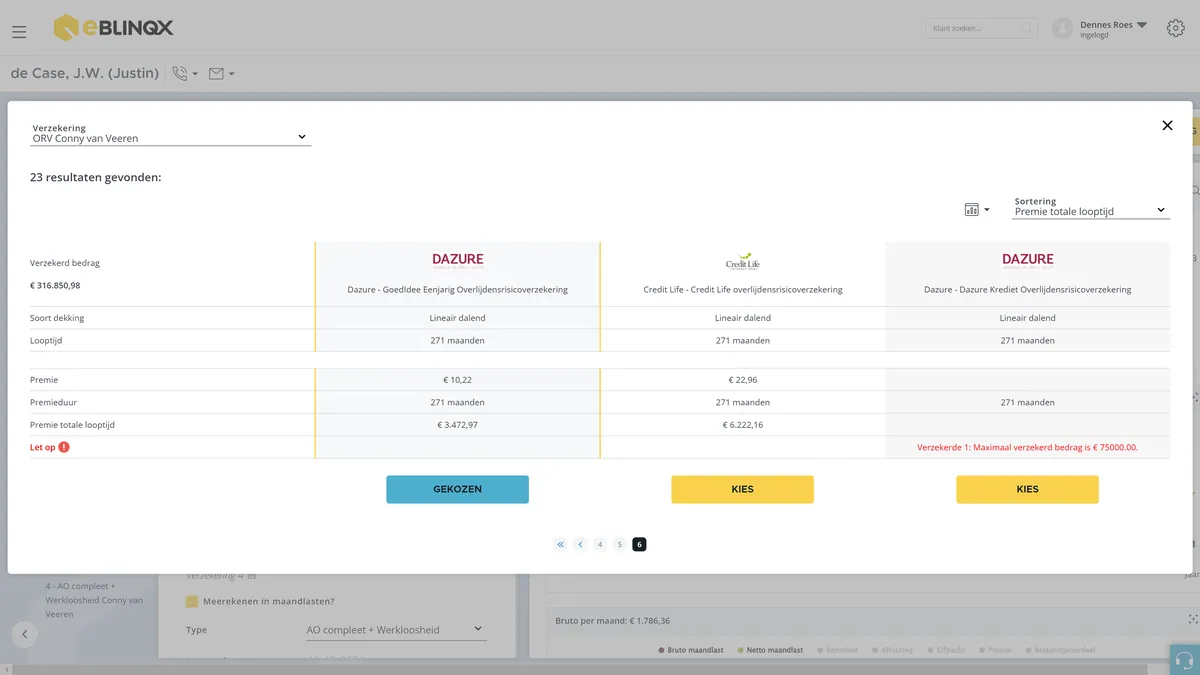Click the GEKOZEN button
The image size is (1200, 675).
point(457,489)
